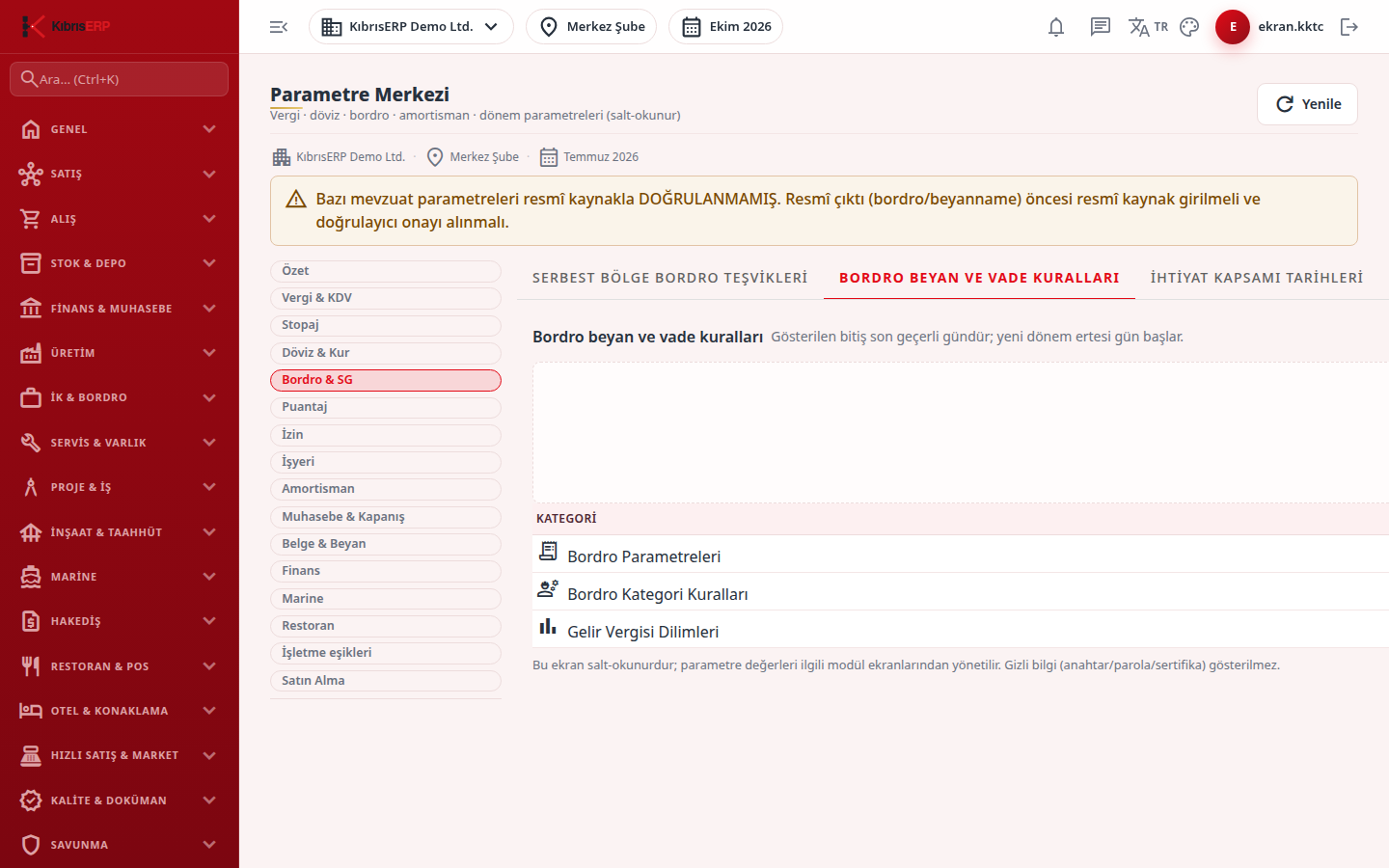This screenshot has width=1389, height=868.
Task: Open the theme palette icon
Action: (x=1189, y=27)
